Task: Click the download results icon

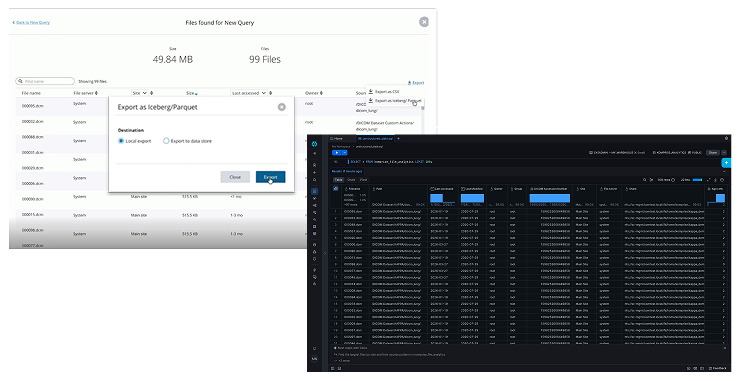Action: click(x=716, y=180)
